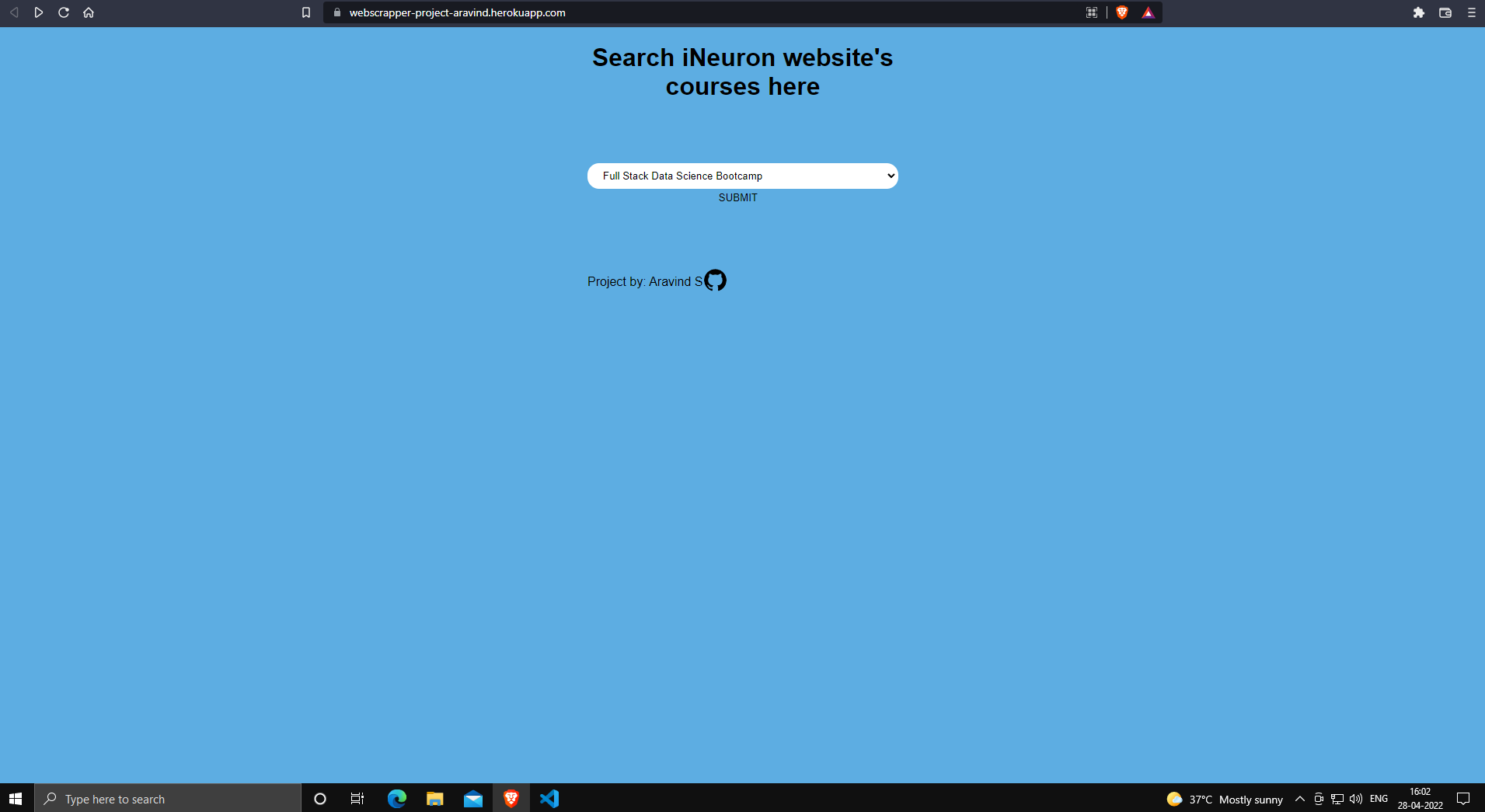Open the Brave wallet icon
Image resolution: width=1485 pixels, height=812 pixels.
pyautogui.click(x=1445, y=12)
